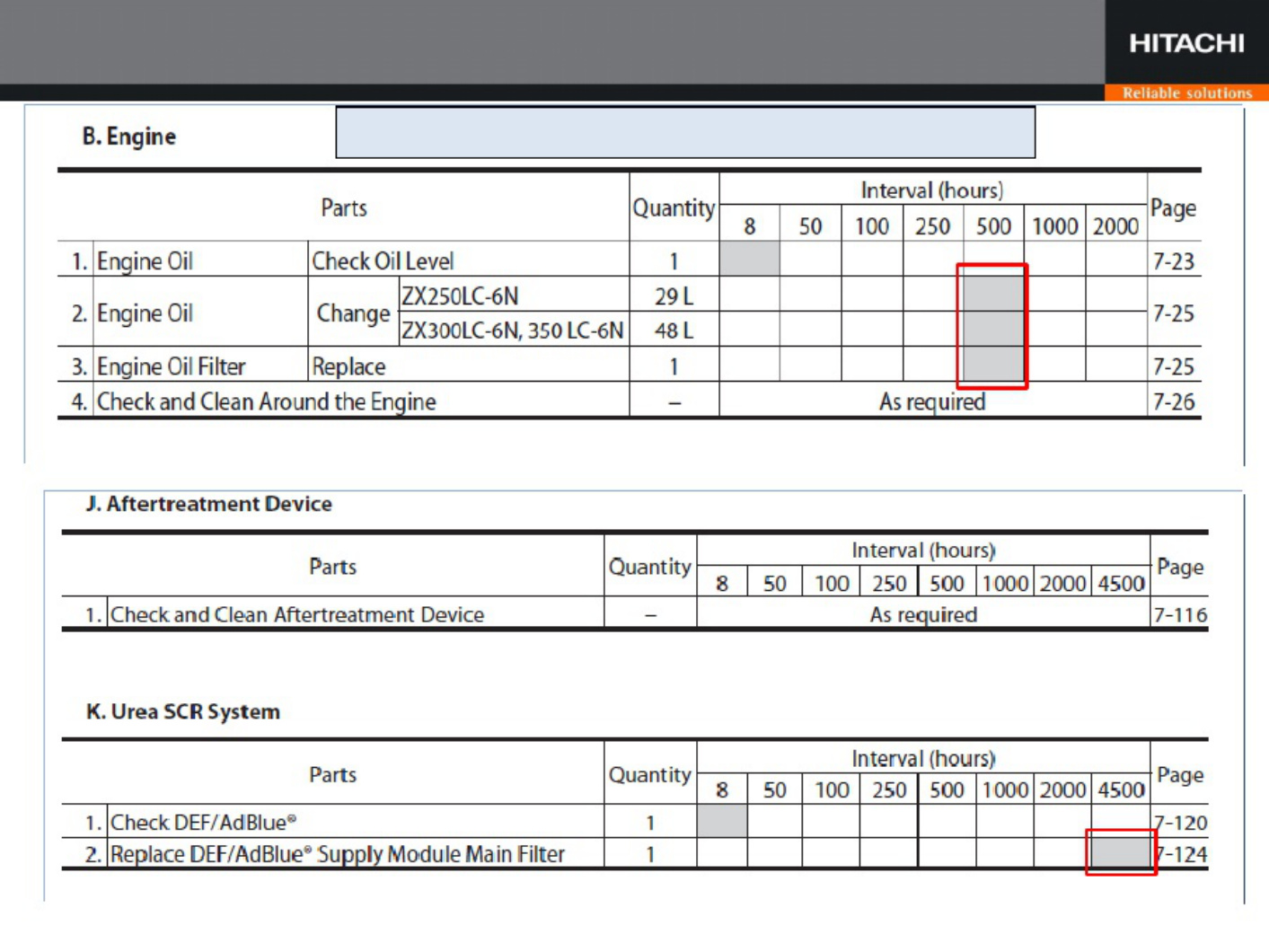The height and width of the screenshot is (952, 1269).
Task: Select the "29 L" quantity value
Action: click(674, 296)
